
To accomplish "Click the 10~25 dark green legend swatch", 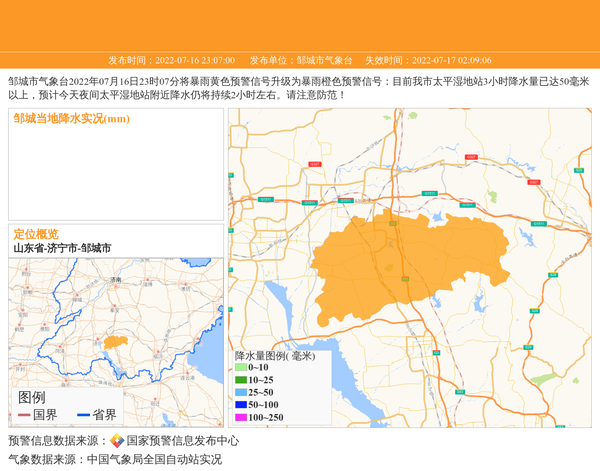I will click(241, 380).
